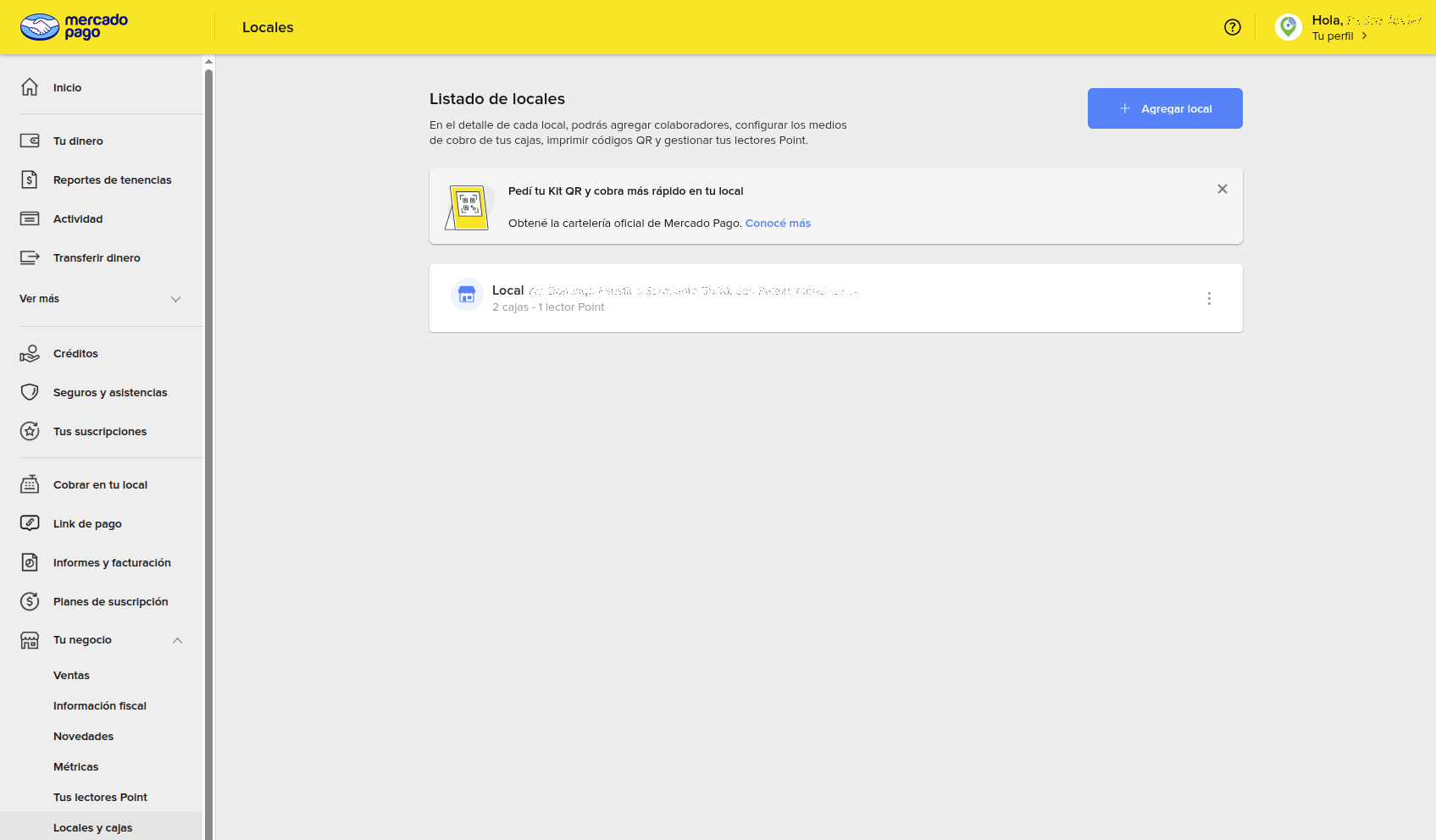Click the Link de pago icon
This screenshot has width=1436, height=840.
pos(30,523)
